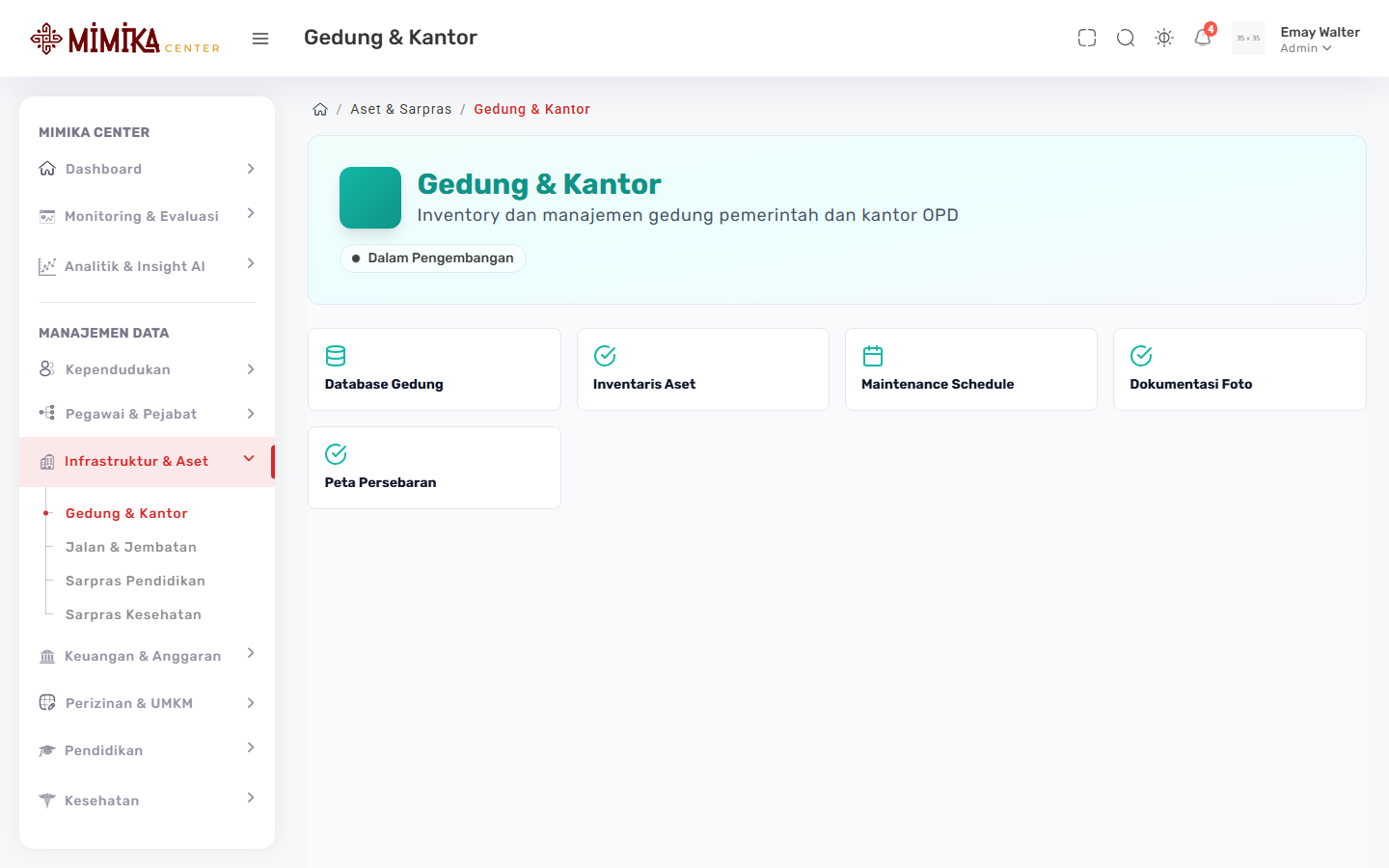Expand Dashboard chevron
The width and height of the screenshot is (1389, 868).
(x=251, y=169)
